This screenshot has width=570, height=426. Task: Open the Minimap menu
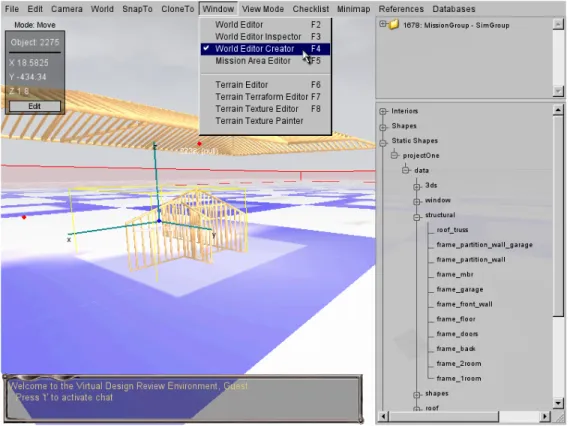pyautogui.click(x=353, y=9)
